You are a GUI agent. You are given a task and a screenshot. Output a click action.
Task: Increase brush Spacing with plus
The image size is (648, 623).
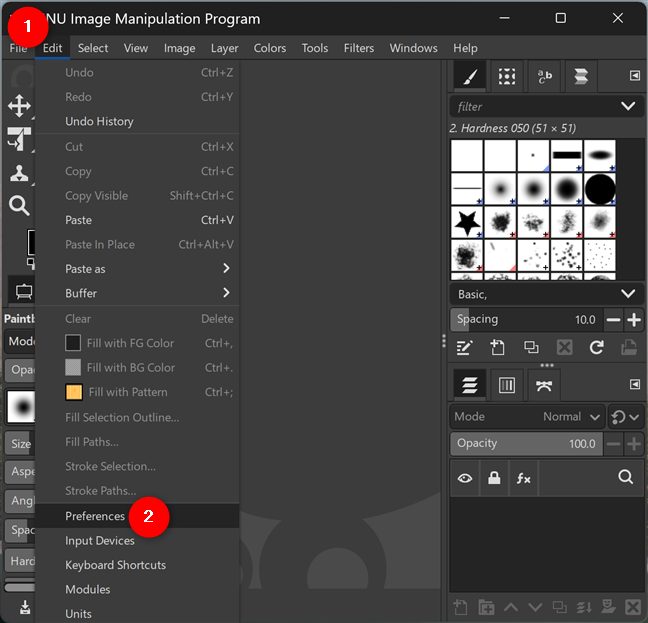(634, 320)
